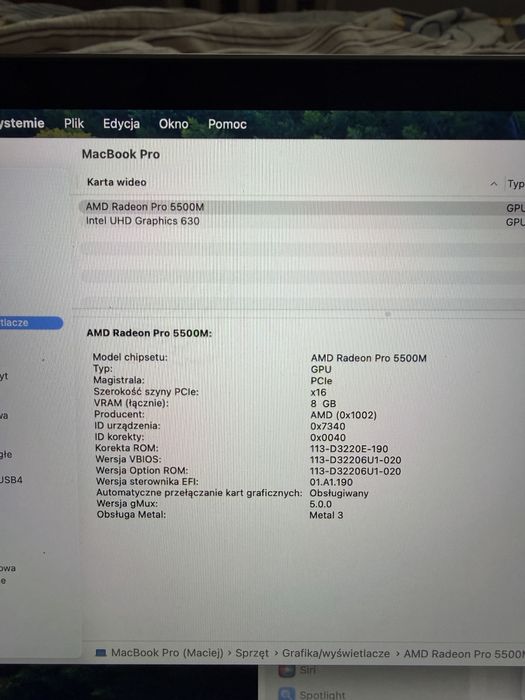Open the Okno menu

tap(174, 124)
